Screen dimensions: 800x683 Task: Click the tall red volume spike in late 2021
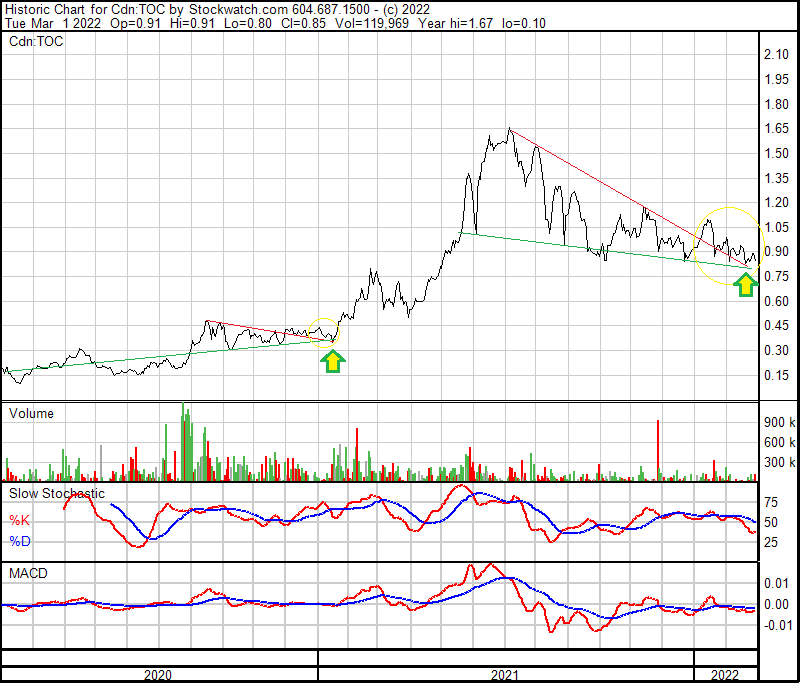[658, 450]
